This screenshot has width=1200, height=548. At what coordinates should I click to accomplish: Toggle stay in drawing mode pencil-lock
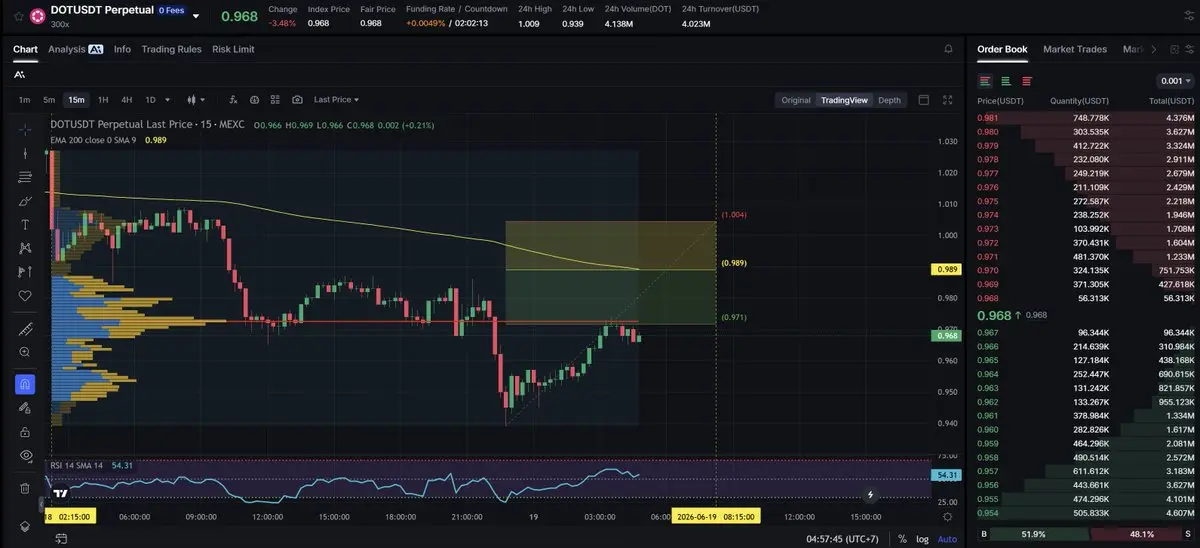coord(25,408)
